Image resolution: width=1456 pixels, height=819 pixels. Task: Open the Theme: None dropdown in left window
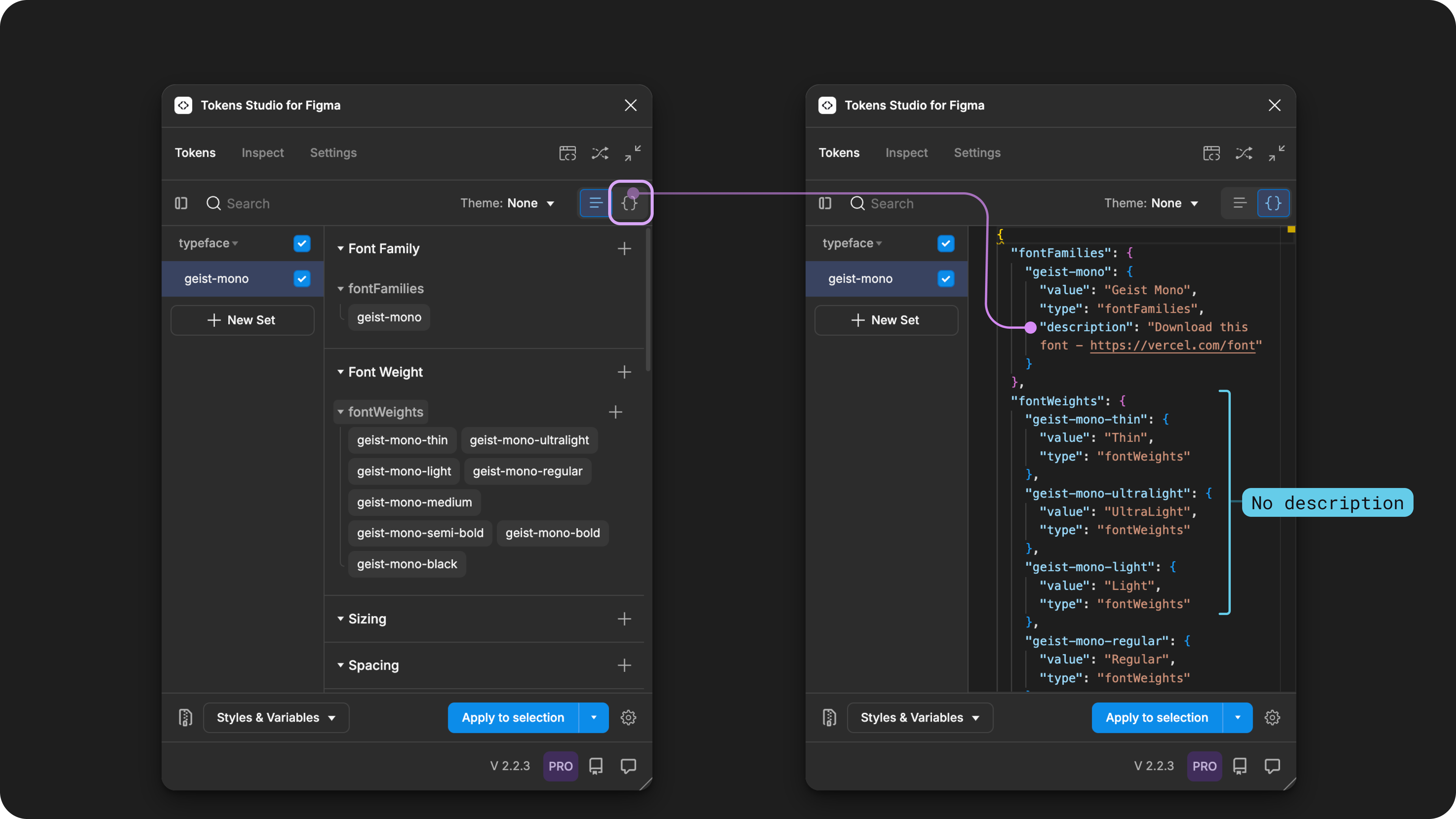[x=507, y=203]
